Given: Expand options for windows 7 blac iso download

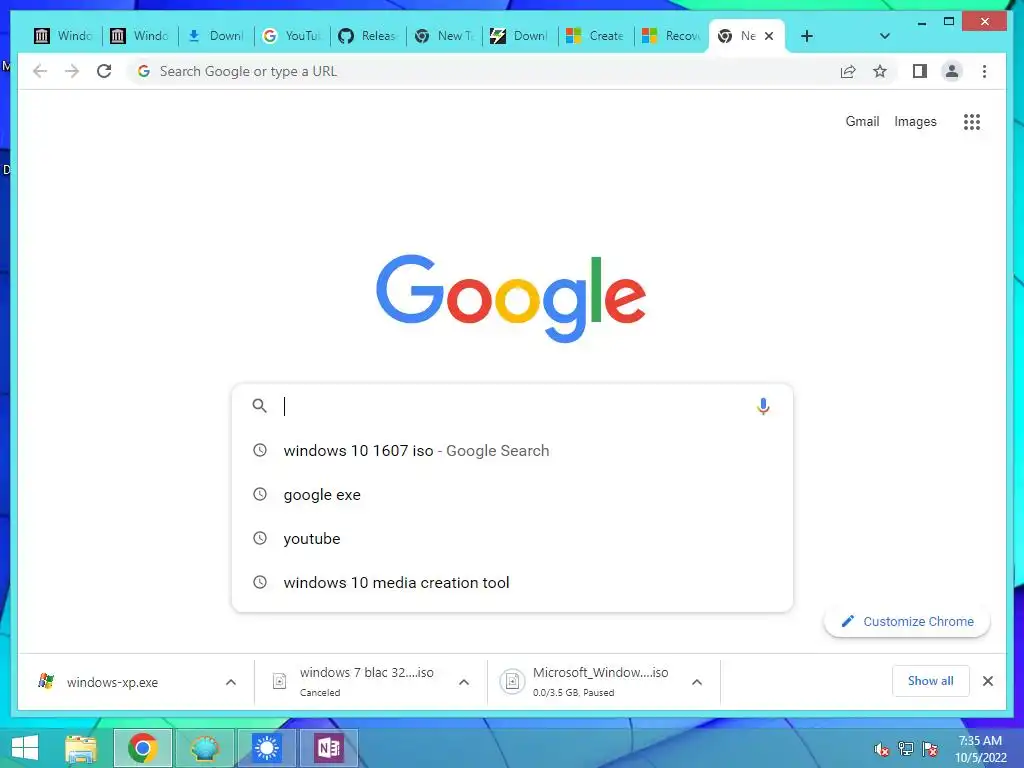Looking at the screenshot, I should pyautogui.click(x=464, y=682).
